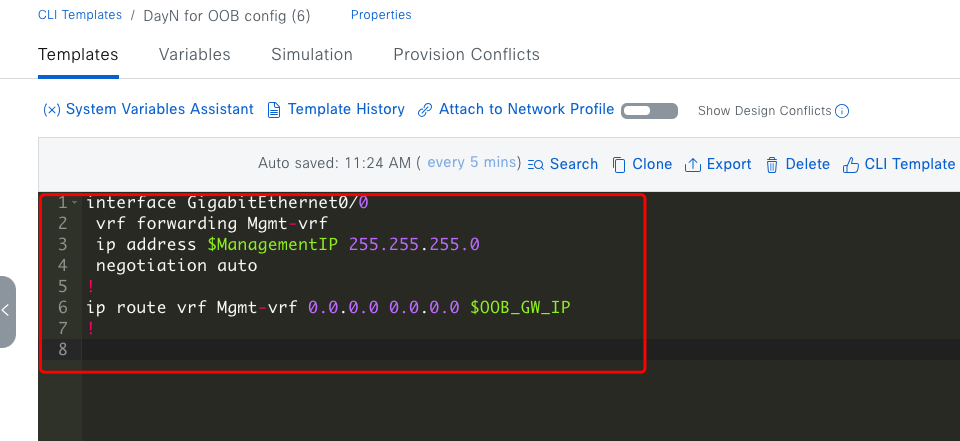Viewport: 960px width, 441px height.
Task: Open the Simulation tab
Action: (x=312, y=55)
